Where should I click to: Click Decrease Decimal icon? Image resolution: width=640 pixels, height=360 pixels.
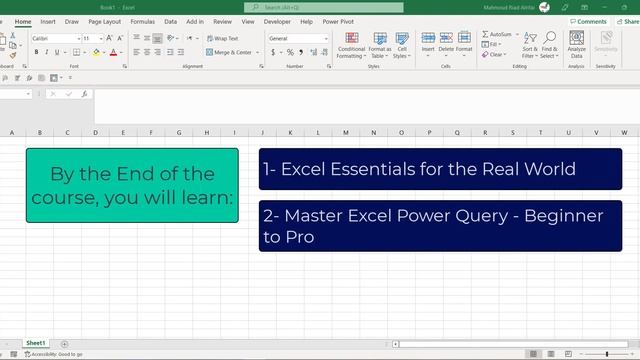[324, 52]
